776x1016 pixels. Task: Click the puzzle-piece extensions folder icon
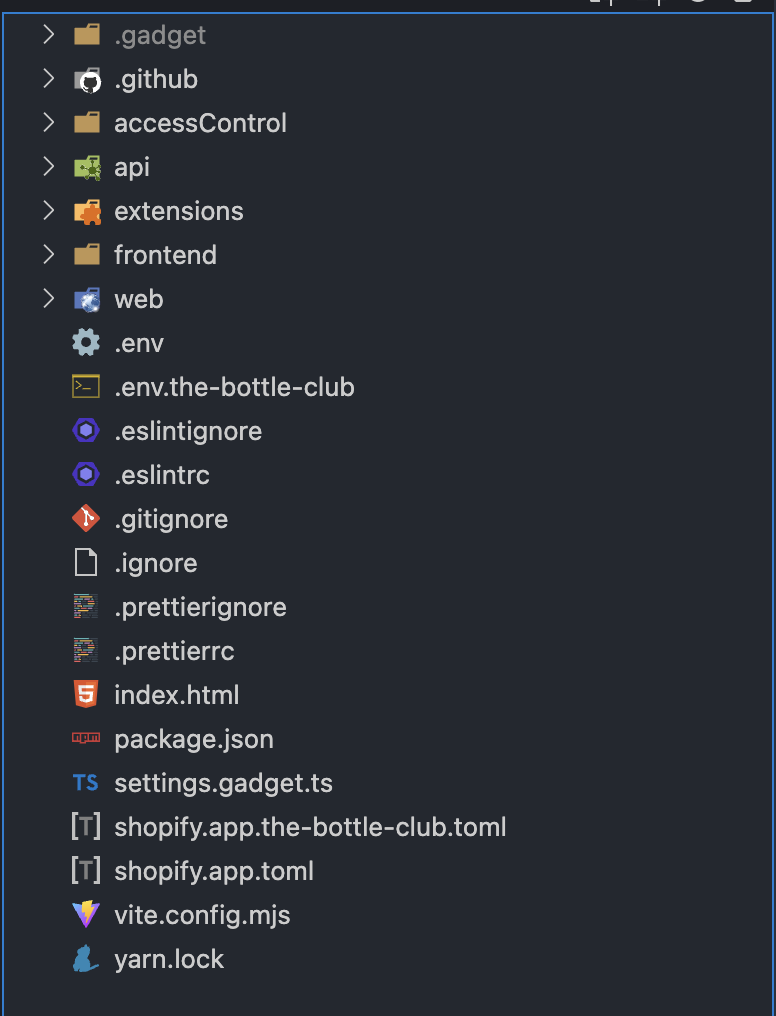[87, 212]
